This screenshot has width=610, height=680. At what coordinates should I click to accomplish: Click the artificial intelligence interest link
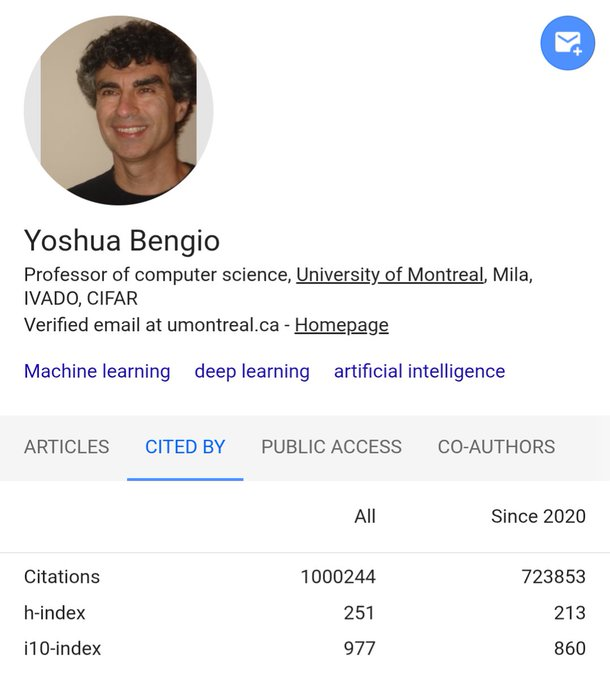[419, 371]
